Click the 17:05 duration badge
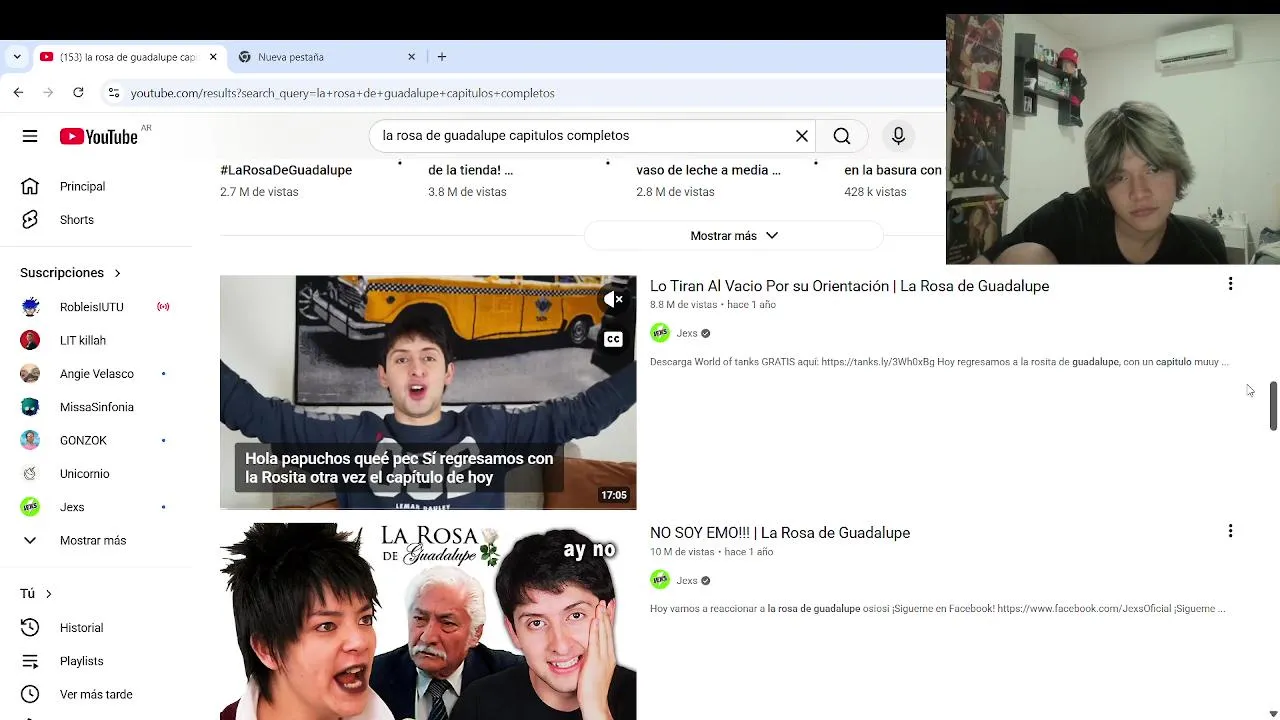The height and width of the screenshot is (720, 1280). coord(614,495)
